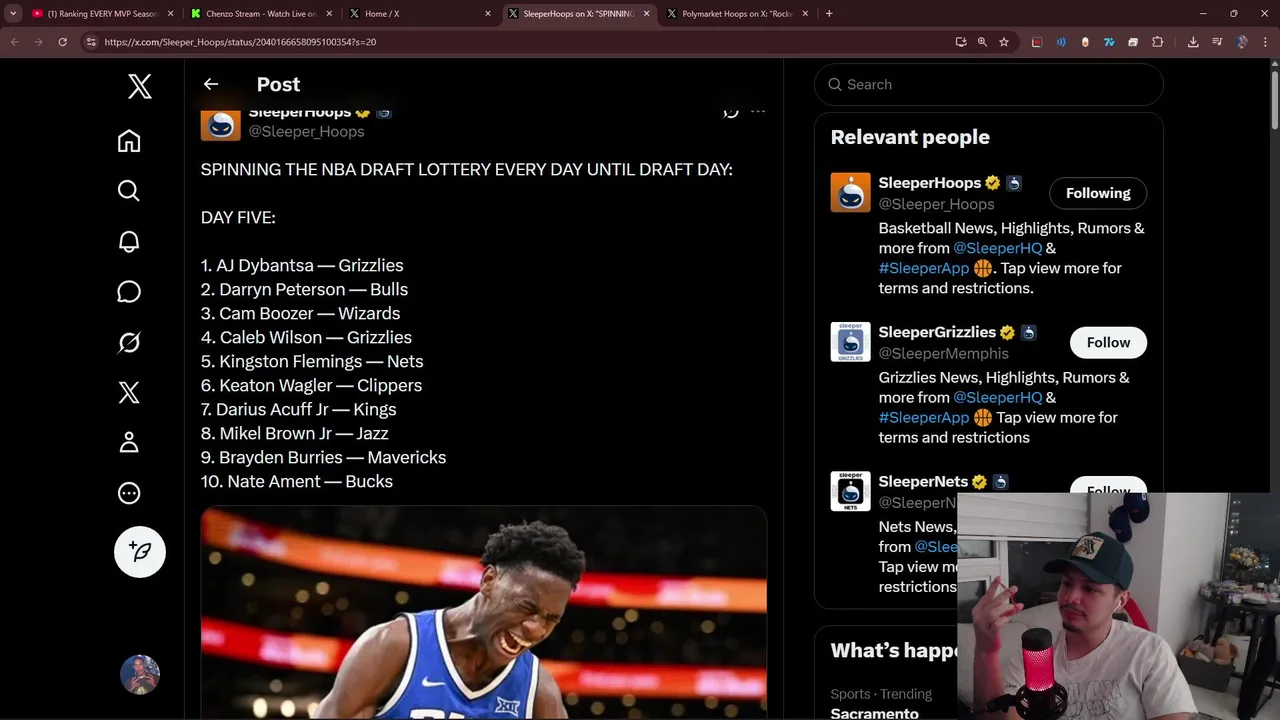Open More circle-ellipsis sidebar icon

pos(129,493)
